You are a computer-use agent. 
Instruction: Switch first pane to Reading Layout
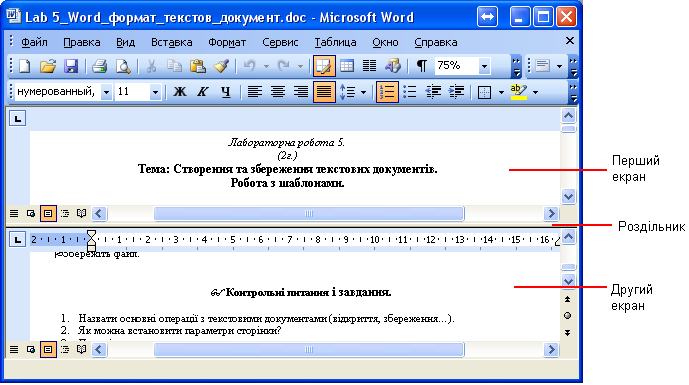click(x=82, y=214)
